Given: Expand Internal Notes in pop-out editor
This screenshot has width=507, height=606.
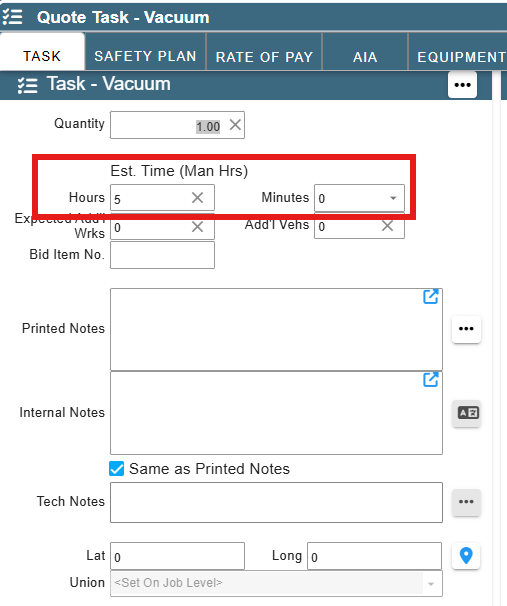Looking at the screenshot, I should (430, 380).
